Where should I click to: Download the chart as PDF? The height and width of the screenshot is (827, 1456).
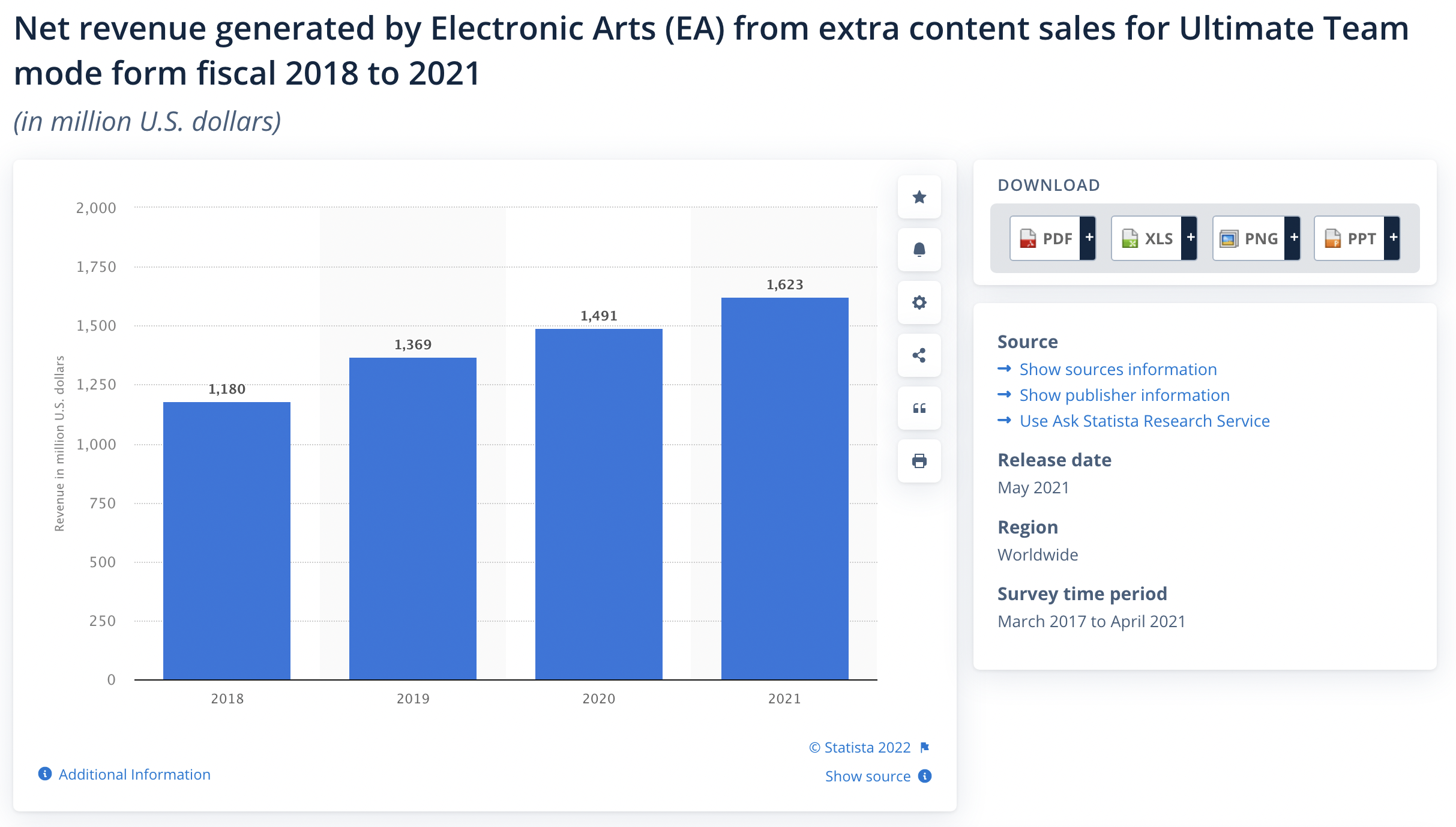point(1045,238)
